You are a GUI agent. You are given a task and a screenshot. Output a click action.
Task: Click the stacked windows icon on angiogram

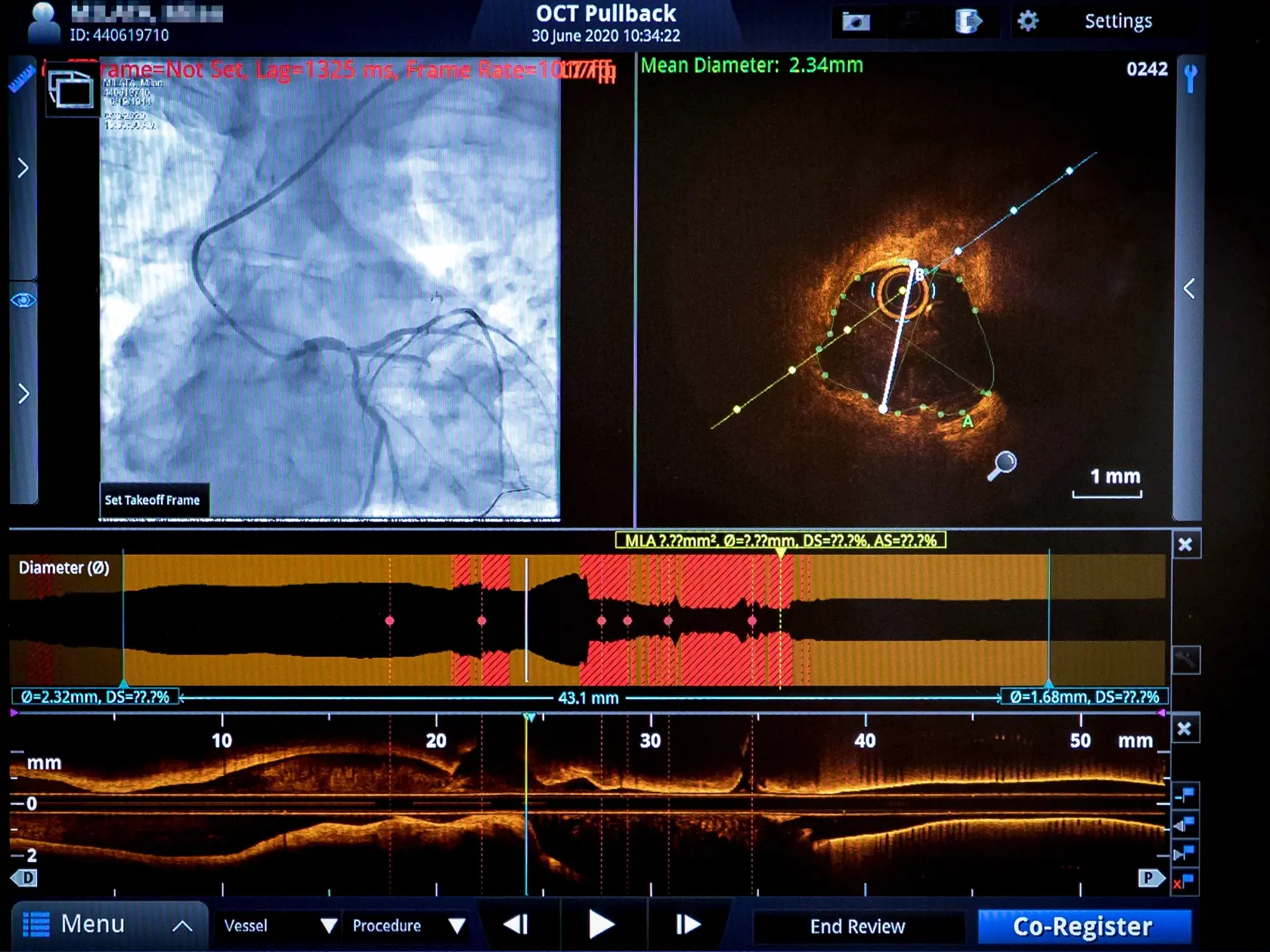point(70,90)
